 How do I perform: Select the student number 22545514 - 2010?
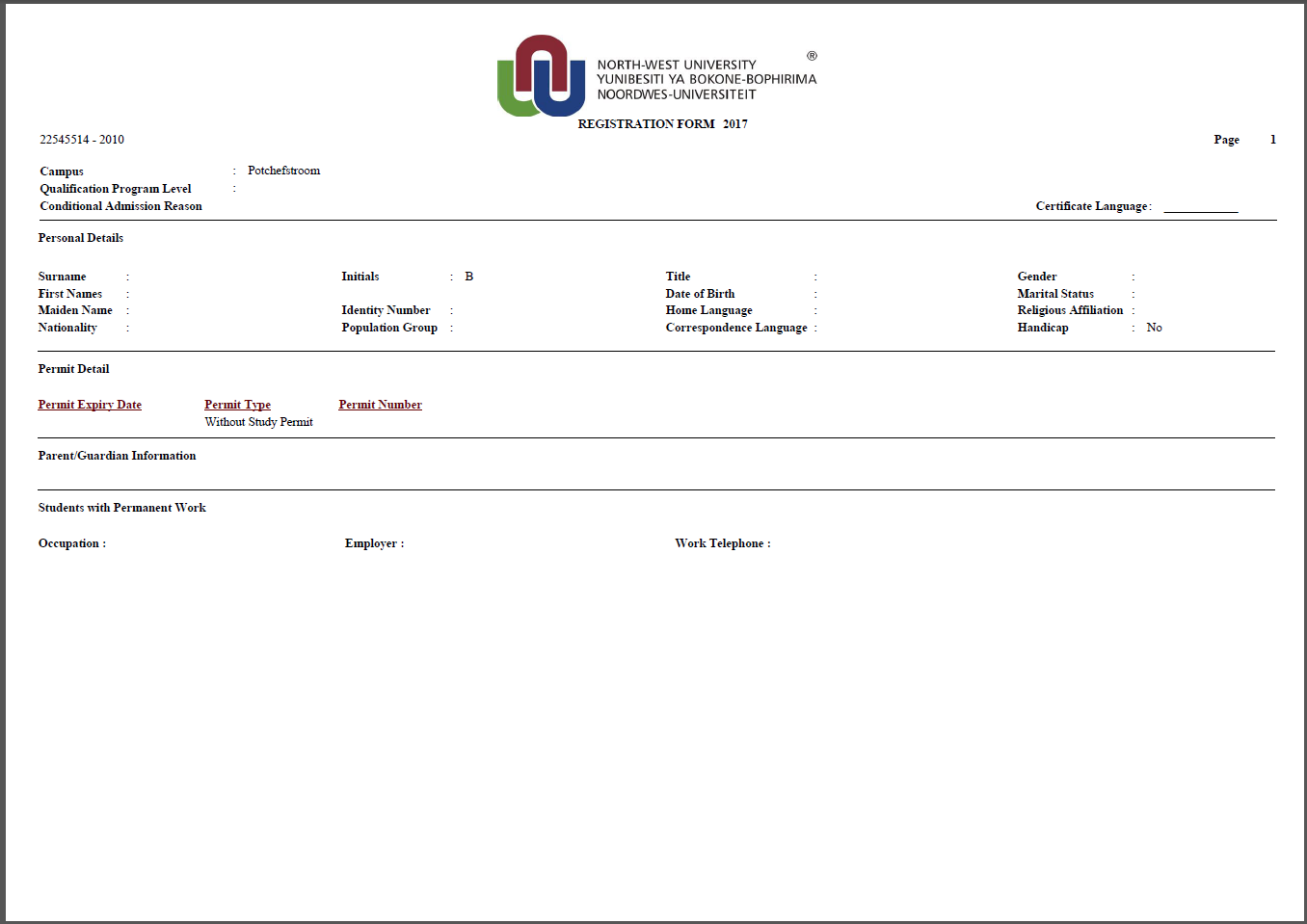click(81, 139)
